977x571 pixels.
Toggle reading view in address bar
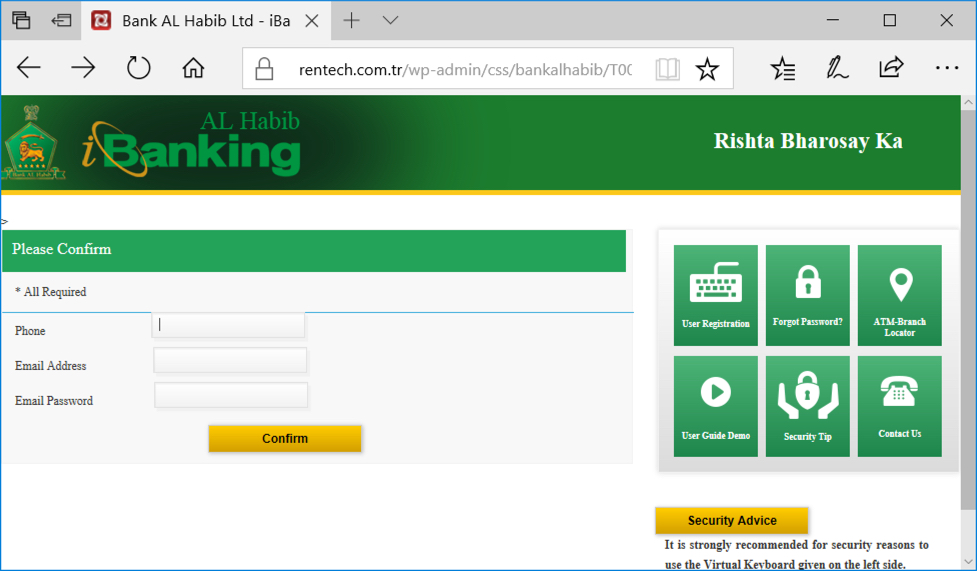coord(667,69)
